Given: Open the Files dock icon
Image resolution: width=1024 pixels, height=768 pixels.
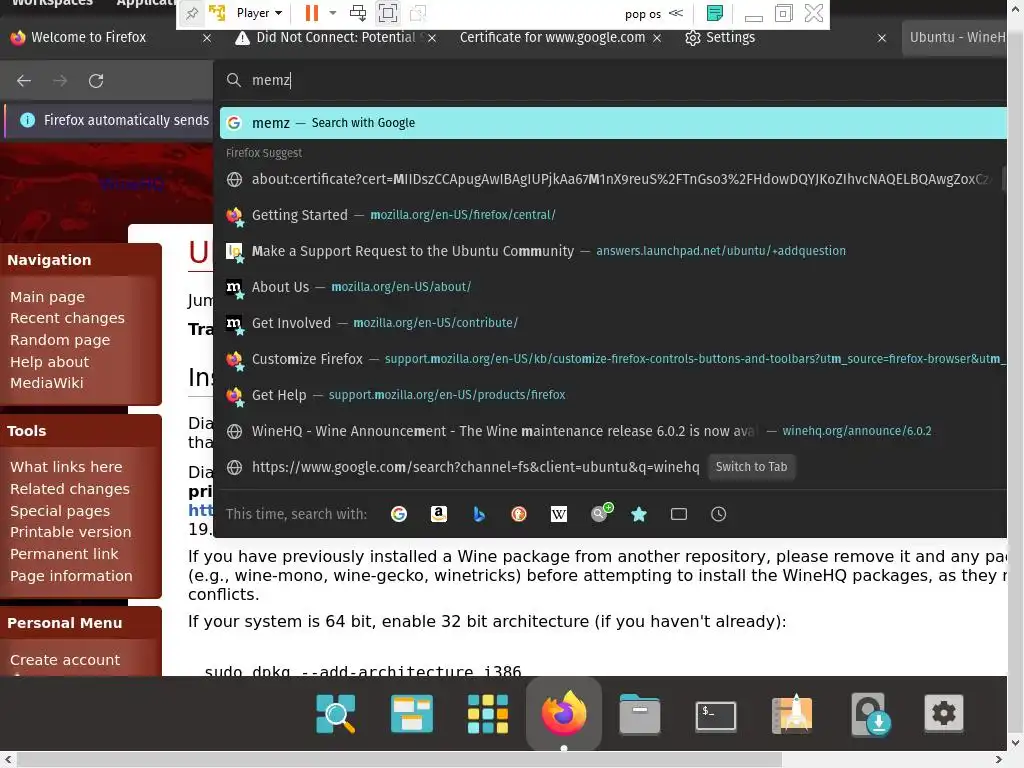Looking at the screenshot, I should (x=639, y=714).
